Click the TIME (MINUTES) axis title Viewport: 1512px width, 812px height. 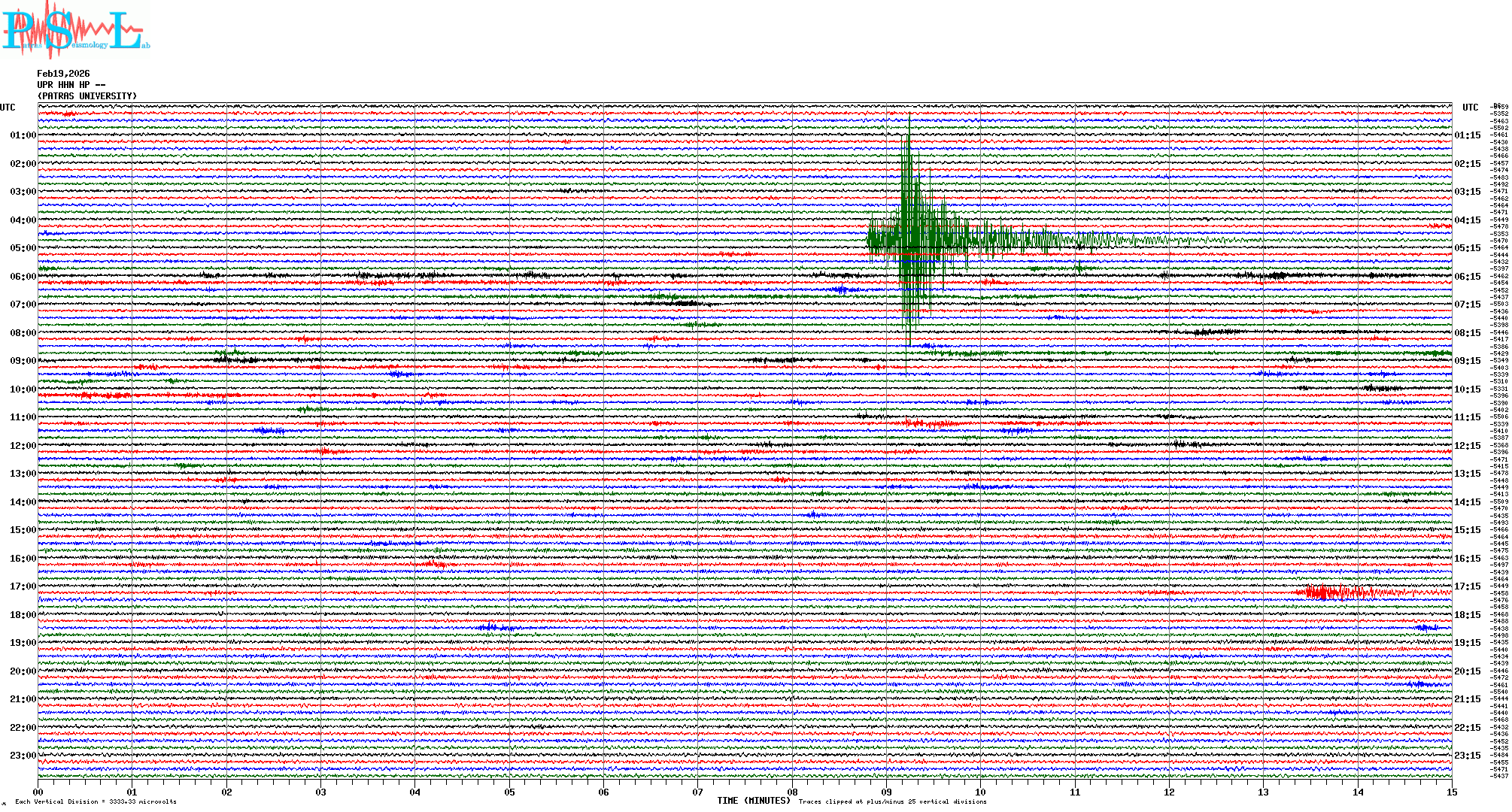pos(753,801)
